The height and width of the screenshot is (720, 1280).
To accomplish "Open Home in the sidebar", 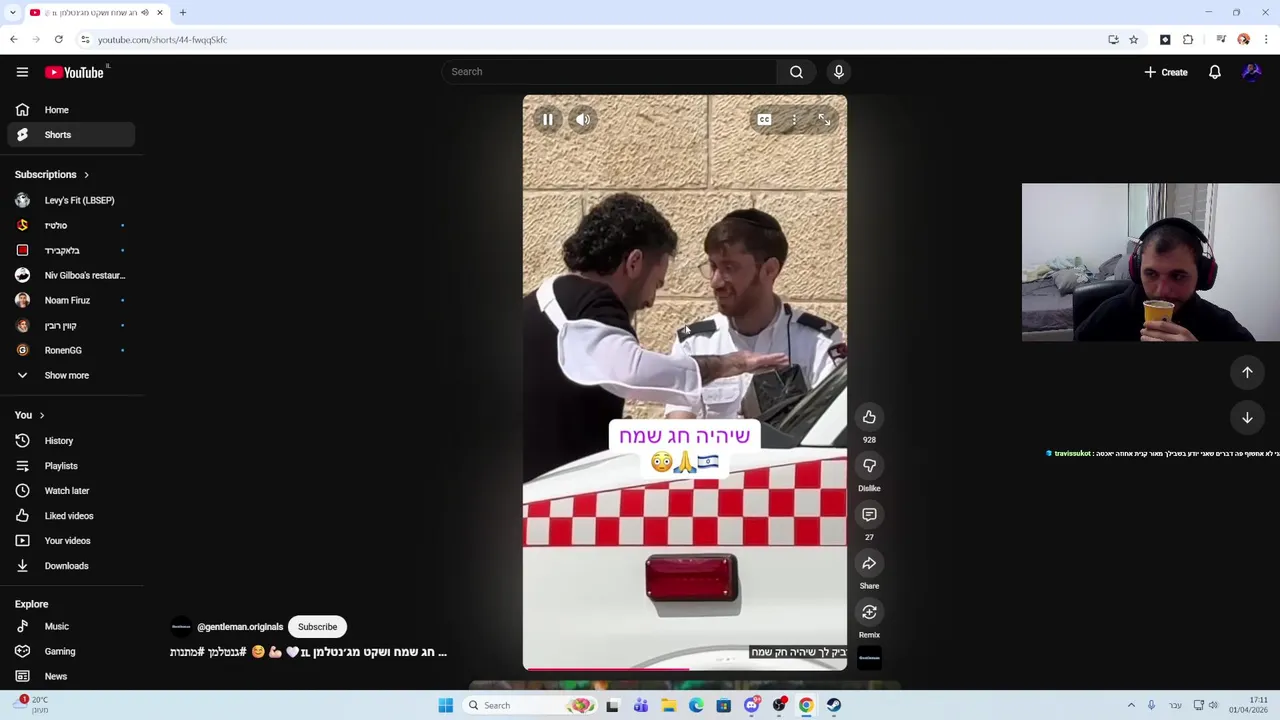I will (71, 110).
